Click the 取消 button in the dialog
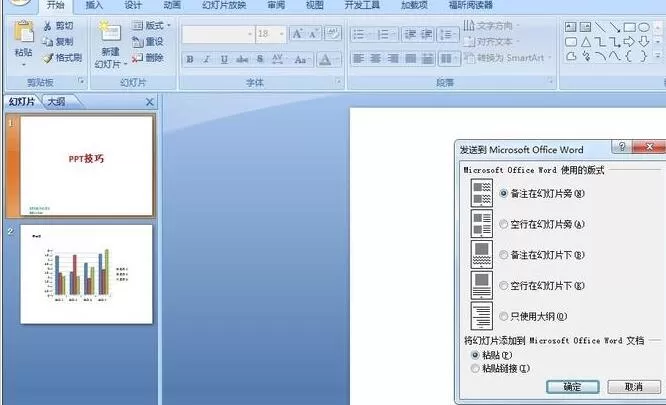Image resolution: width=666 pixels, height=405 pixels. coord(633,387)
